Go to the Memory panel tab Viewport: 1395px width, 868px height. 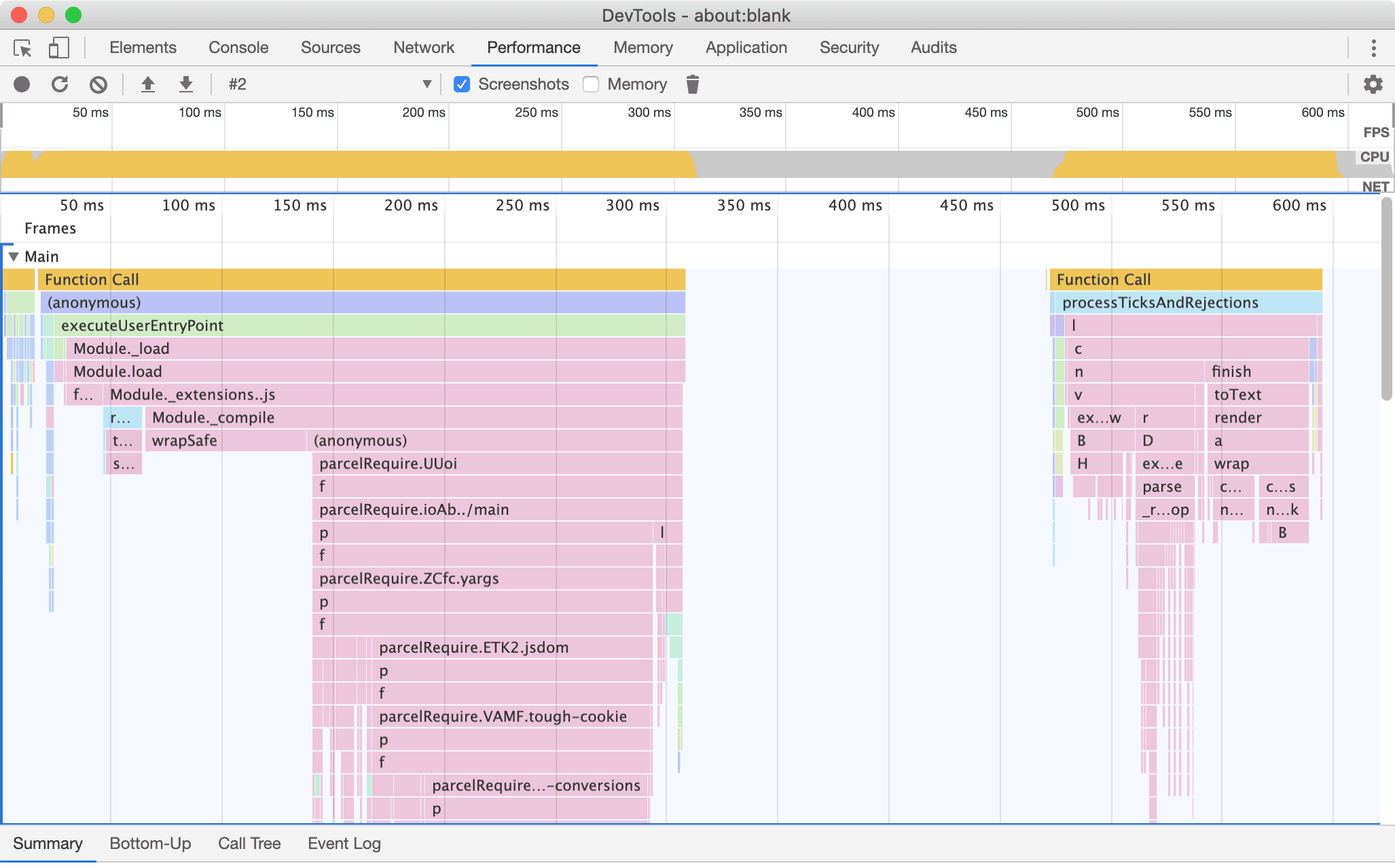(x=643, y=48)
